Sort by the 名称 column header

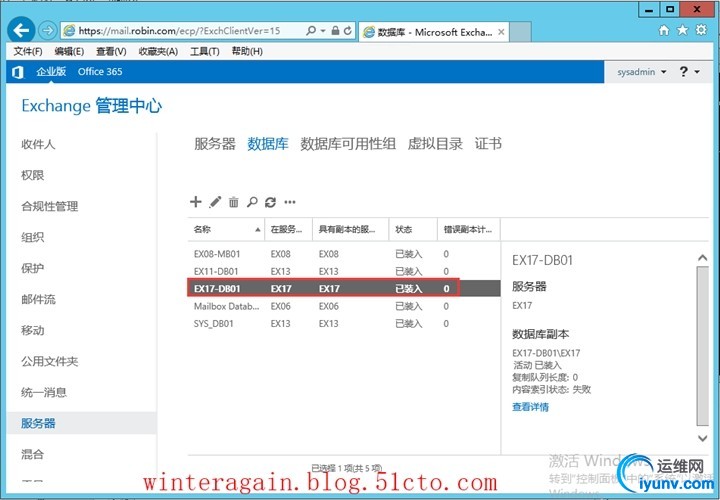pos(226,229)
